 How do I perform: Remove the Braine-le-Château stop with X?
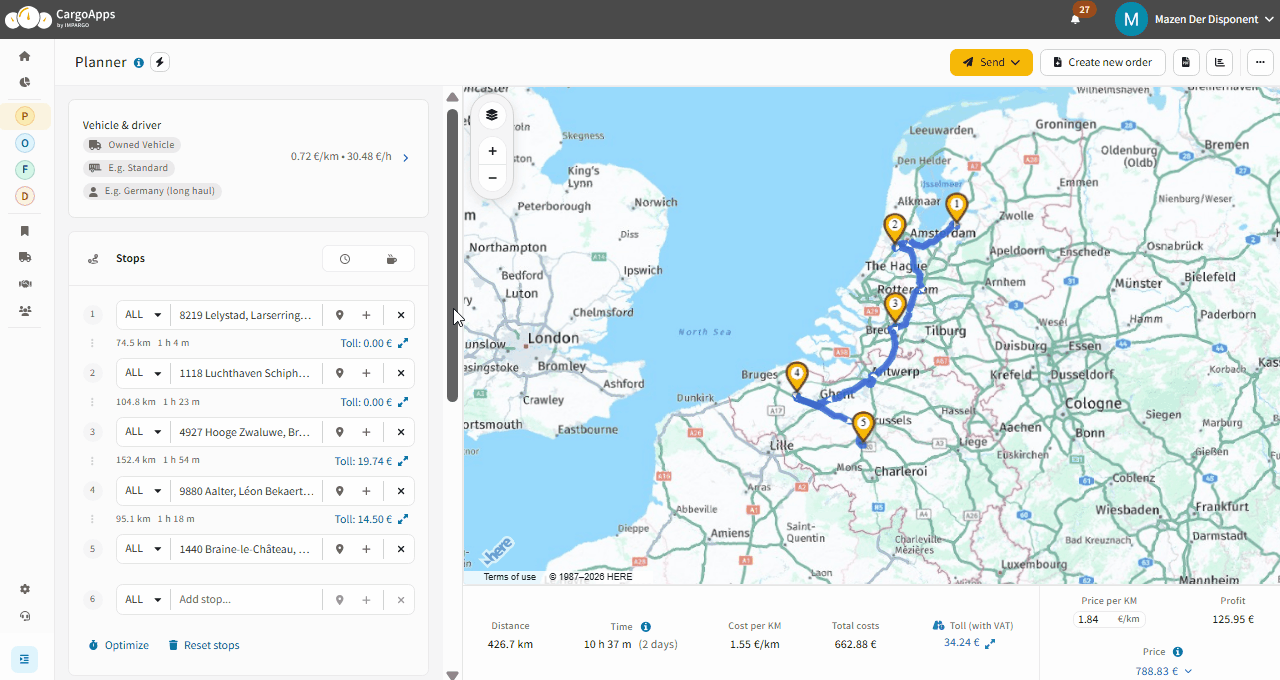point(401,549)
